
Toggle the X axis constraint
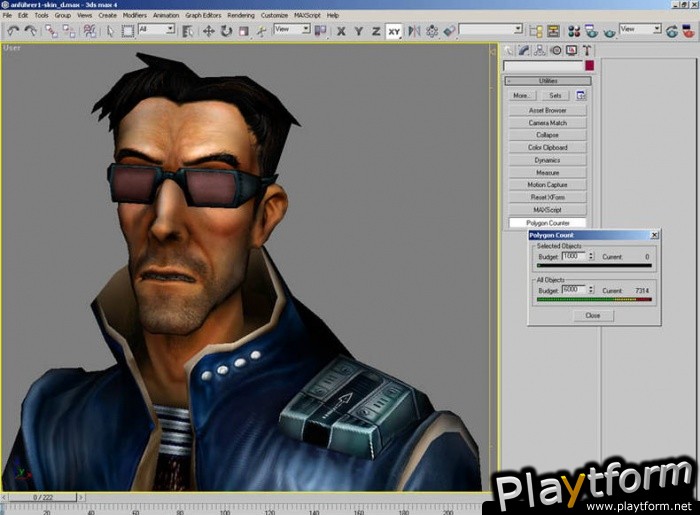coord(341,31)
